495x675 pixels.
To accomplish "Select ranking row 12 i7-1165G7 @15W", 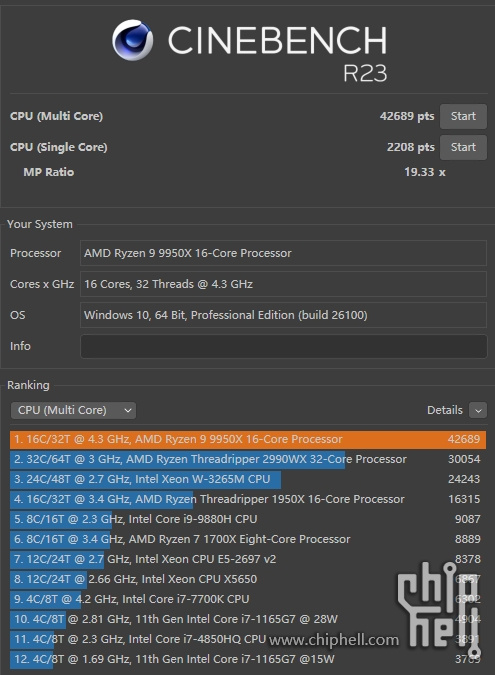I will coord(248,660).
